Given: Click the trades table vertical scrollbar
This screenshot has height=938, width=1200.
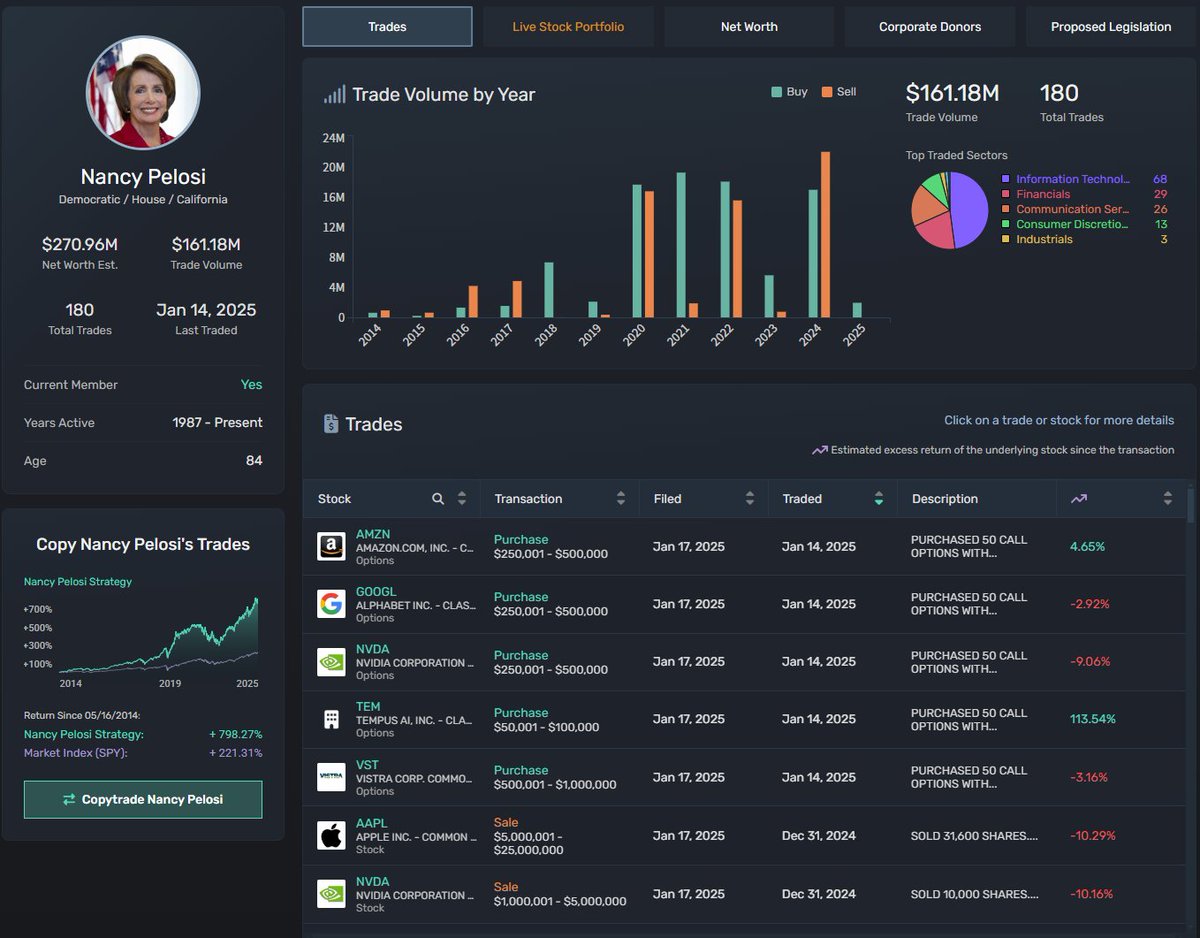Looking at the screenshot, I should 1190,506.
